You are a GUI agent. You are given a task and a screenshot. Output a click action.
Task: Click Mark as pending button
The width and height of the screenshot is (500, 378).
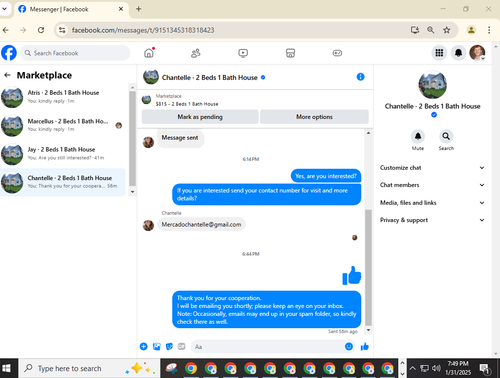(x=200, y=117)
